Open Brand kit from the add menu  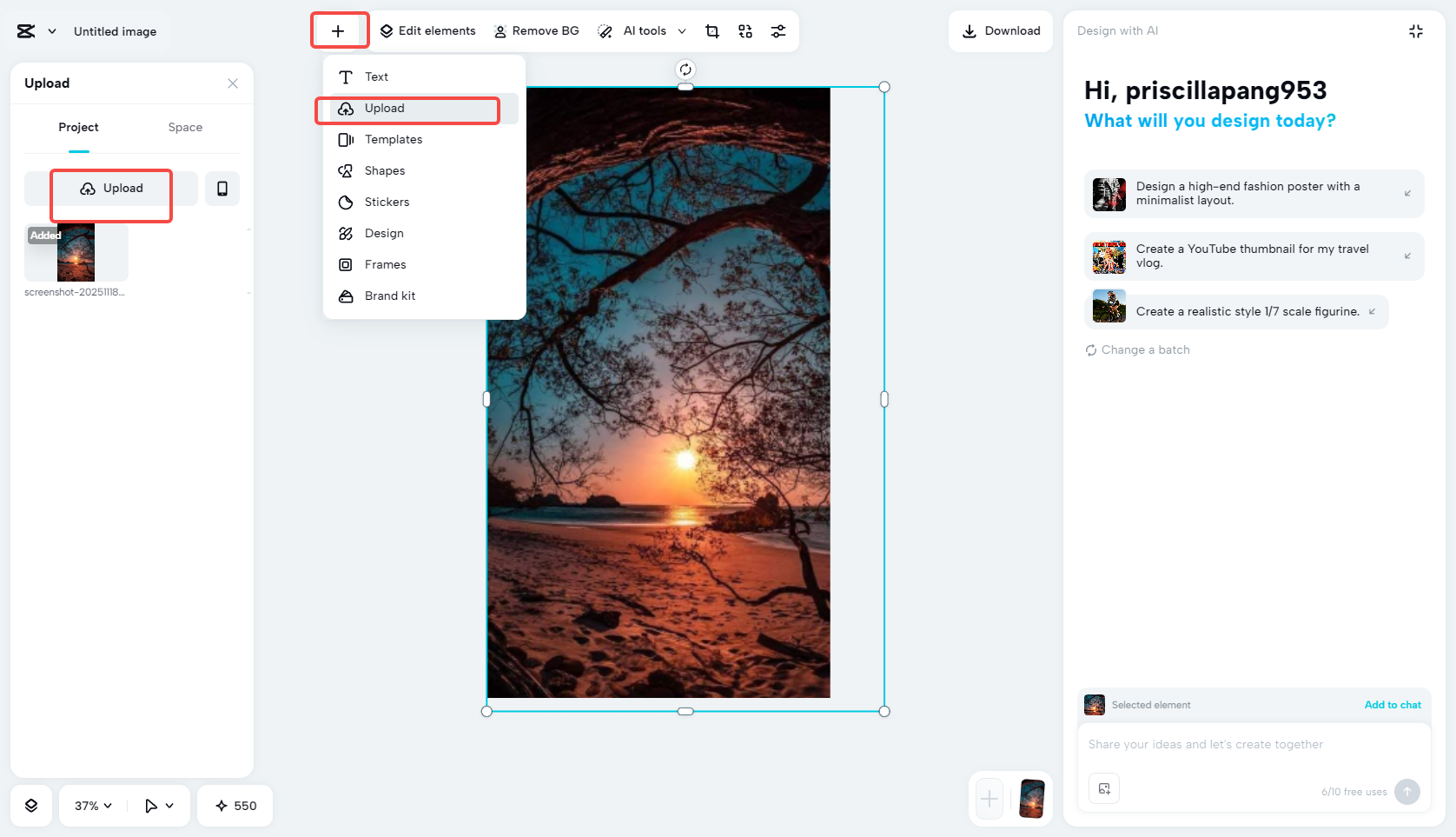point(387,296)
